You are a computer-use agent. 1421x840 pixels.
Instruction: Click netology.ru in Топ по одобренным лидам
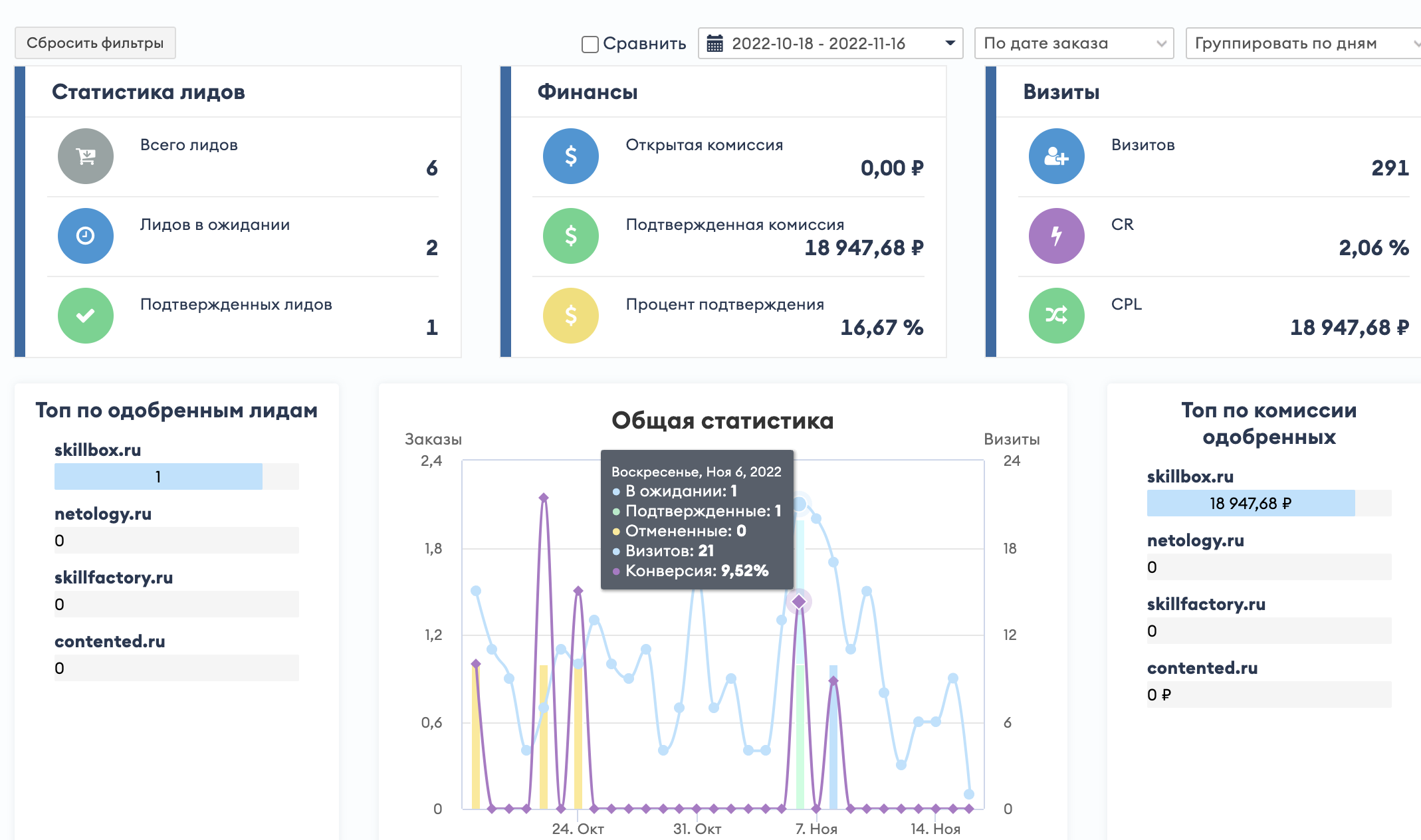(103, 514)
